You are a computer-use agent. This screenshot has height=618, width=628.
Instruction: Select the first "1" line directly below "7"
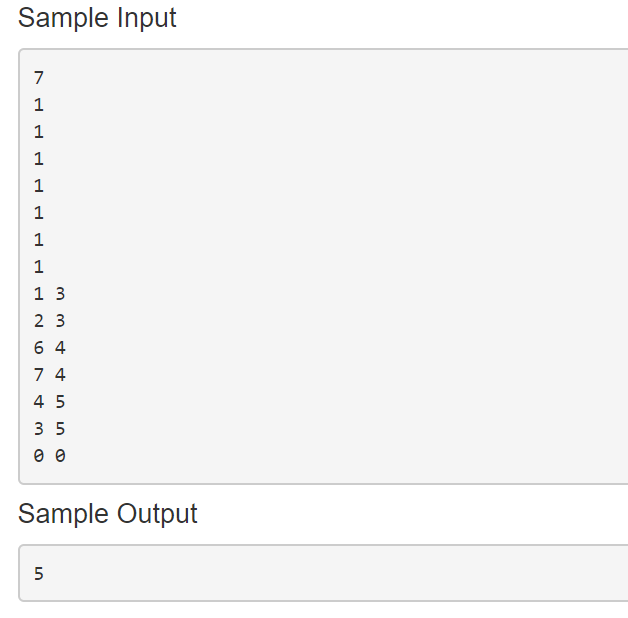click(x=39, y=105)
